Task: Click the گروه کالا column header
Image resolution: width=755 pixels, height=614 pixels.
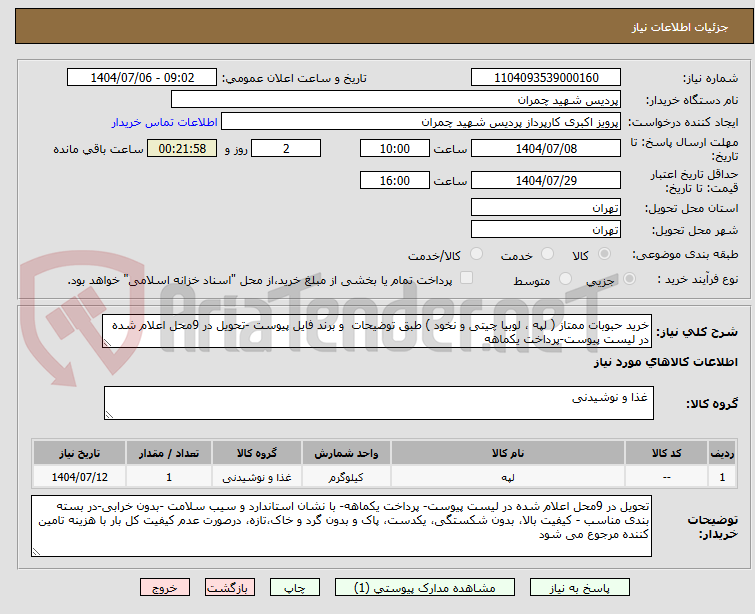Action: [257, 453]
